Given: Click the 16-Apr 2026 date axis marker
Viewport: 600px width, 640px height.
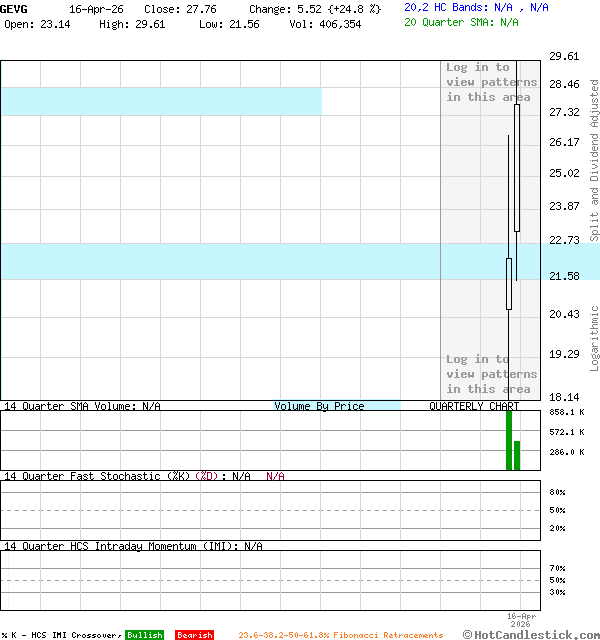Looking at the screenshot, I should pos(522,620).
